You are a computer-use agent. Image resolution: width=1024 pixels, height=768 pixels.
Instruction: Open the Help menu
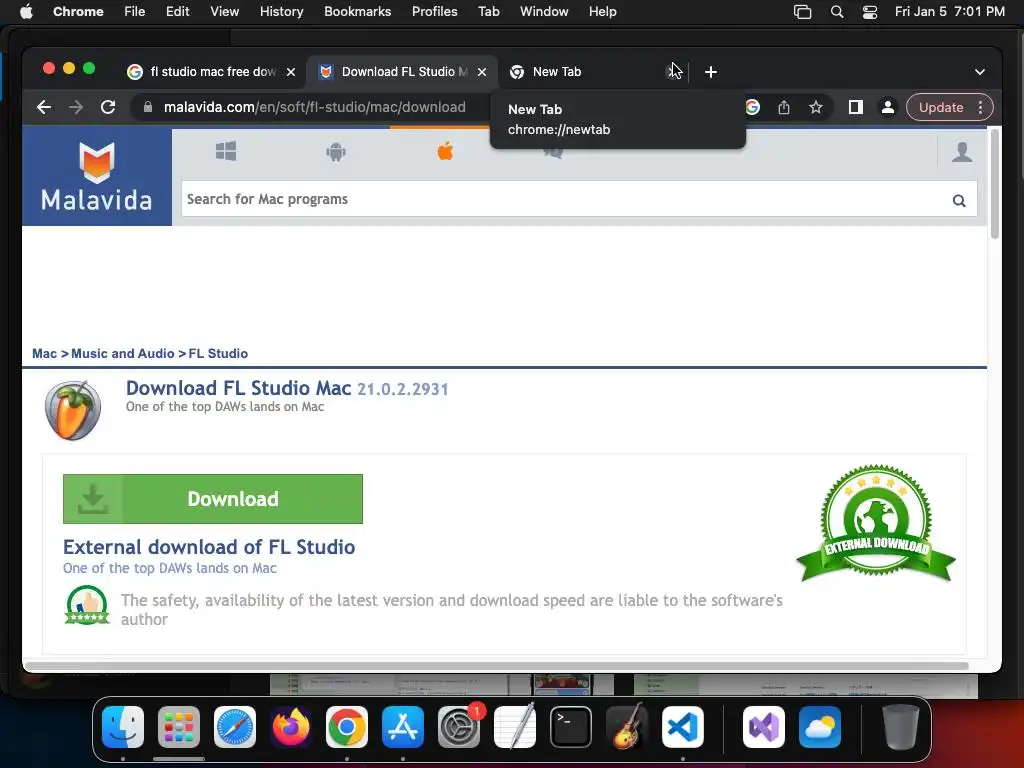tap(602, 12)
